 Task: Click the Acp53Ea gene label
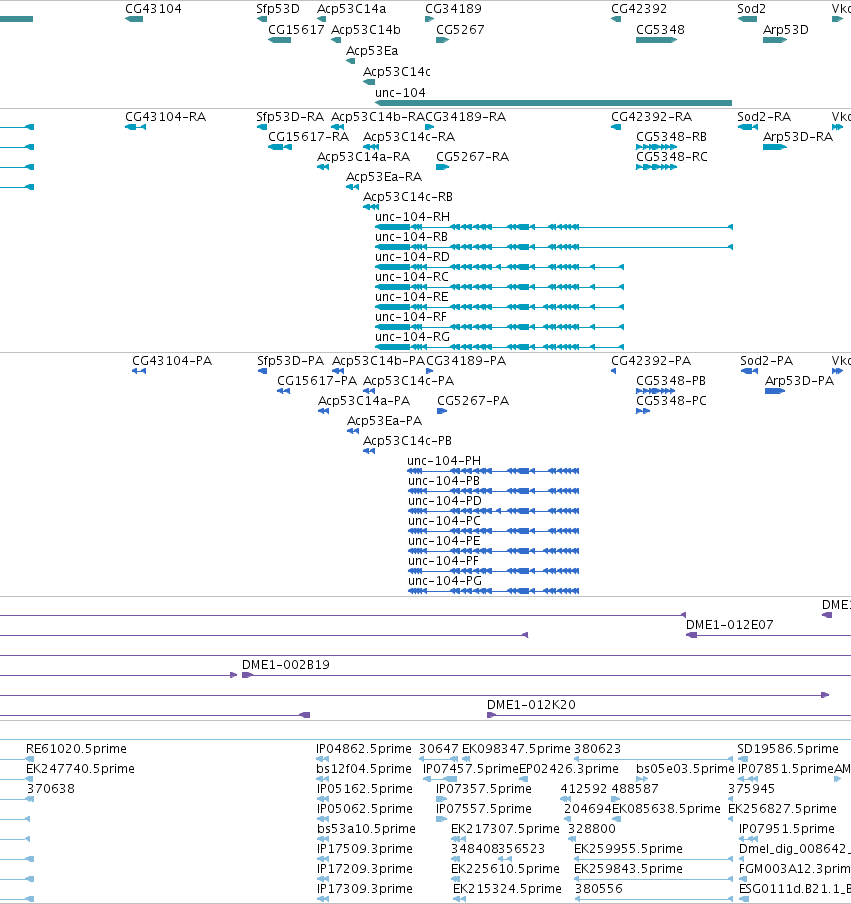pyautogui.click(x=372, y=51)
